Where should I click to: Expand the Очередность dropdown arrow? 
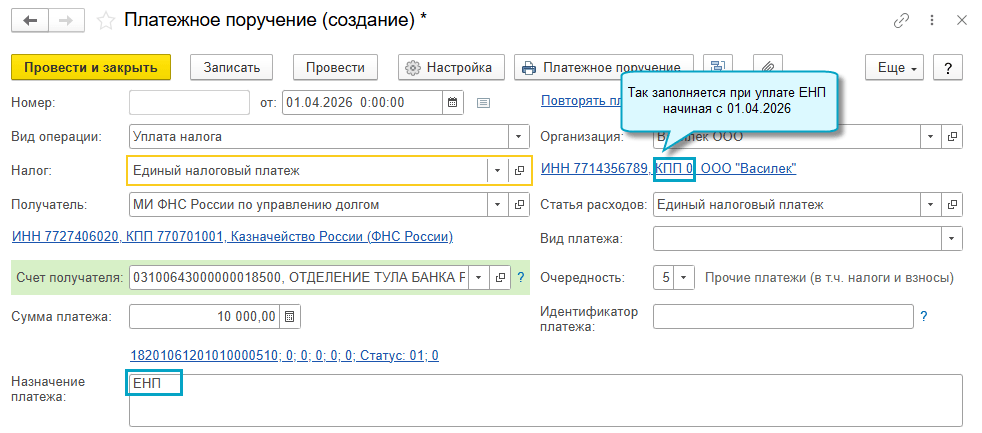tap(684, 277)
